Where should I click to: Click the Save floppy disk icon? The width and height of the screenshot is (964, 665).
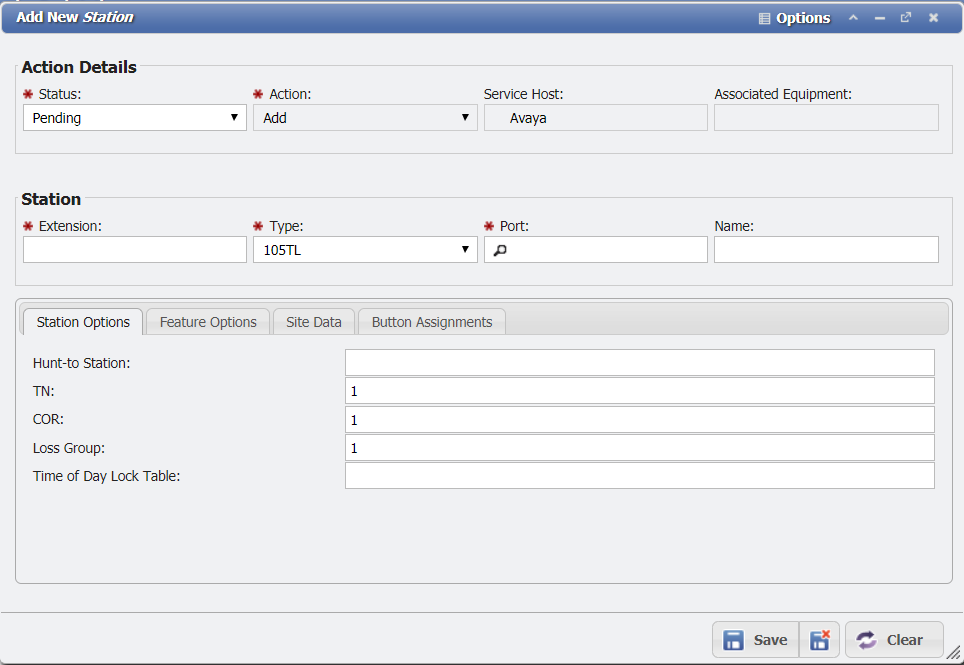click(x=736, y=640)
